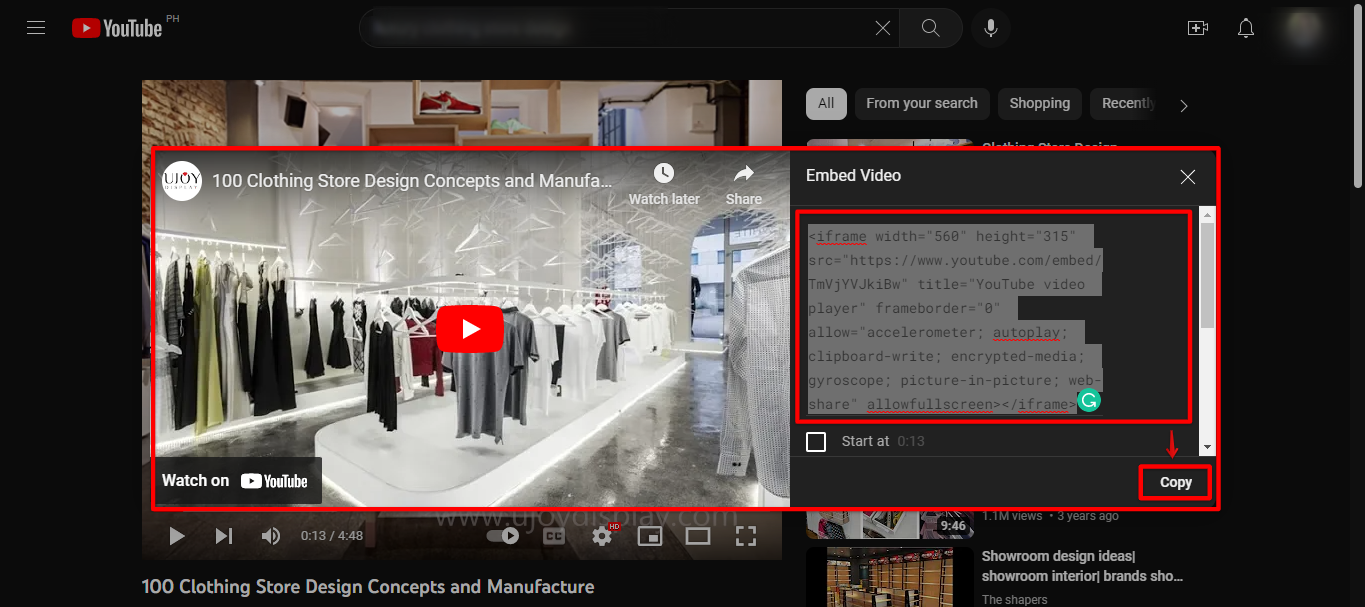
Task: Click the voice search microphone icon
Action: (990, 28)
